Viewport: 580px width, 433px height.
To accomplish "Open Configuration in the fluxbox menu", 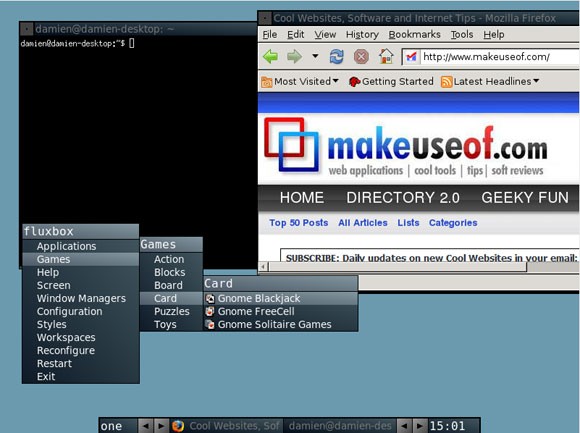I will pyautogui.click(x=80, y=311).
